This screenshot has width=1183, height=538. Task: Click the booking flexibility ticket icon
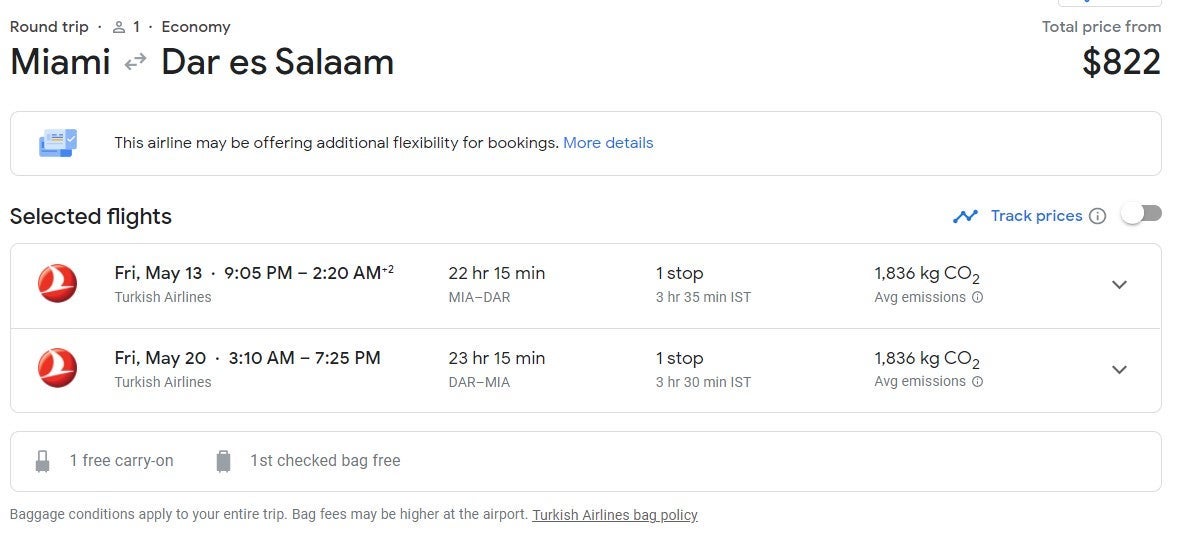(x=58, y=143)
